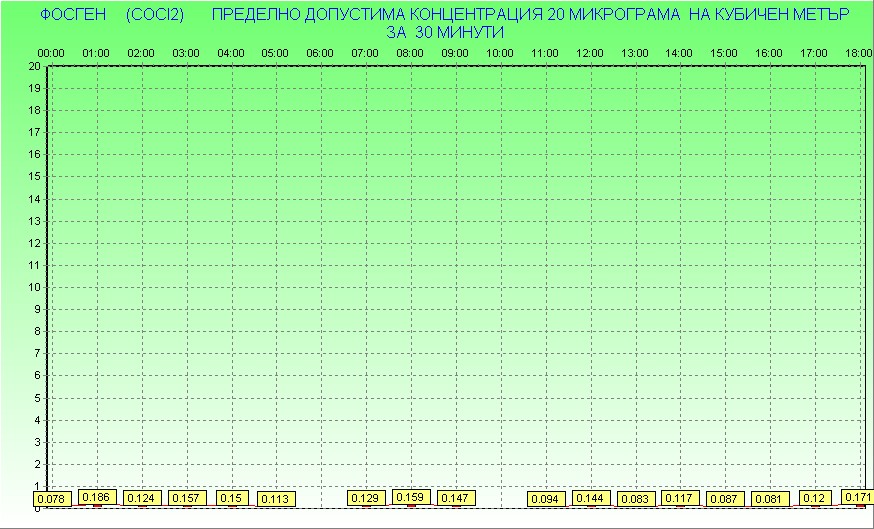Click the 0.083 data label
This screenshot has height=529, width=874.
pyautogui.click(x=635, y=498)
